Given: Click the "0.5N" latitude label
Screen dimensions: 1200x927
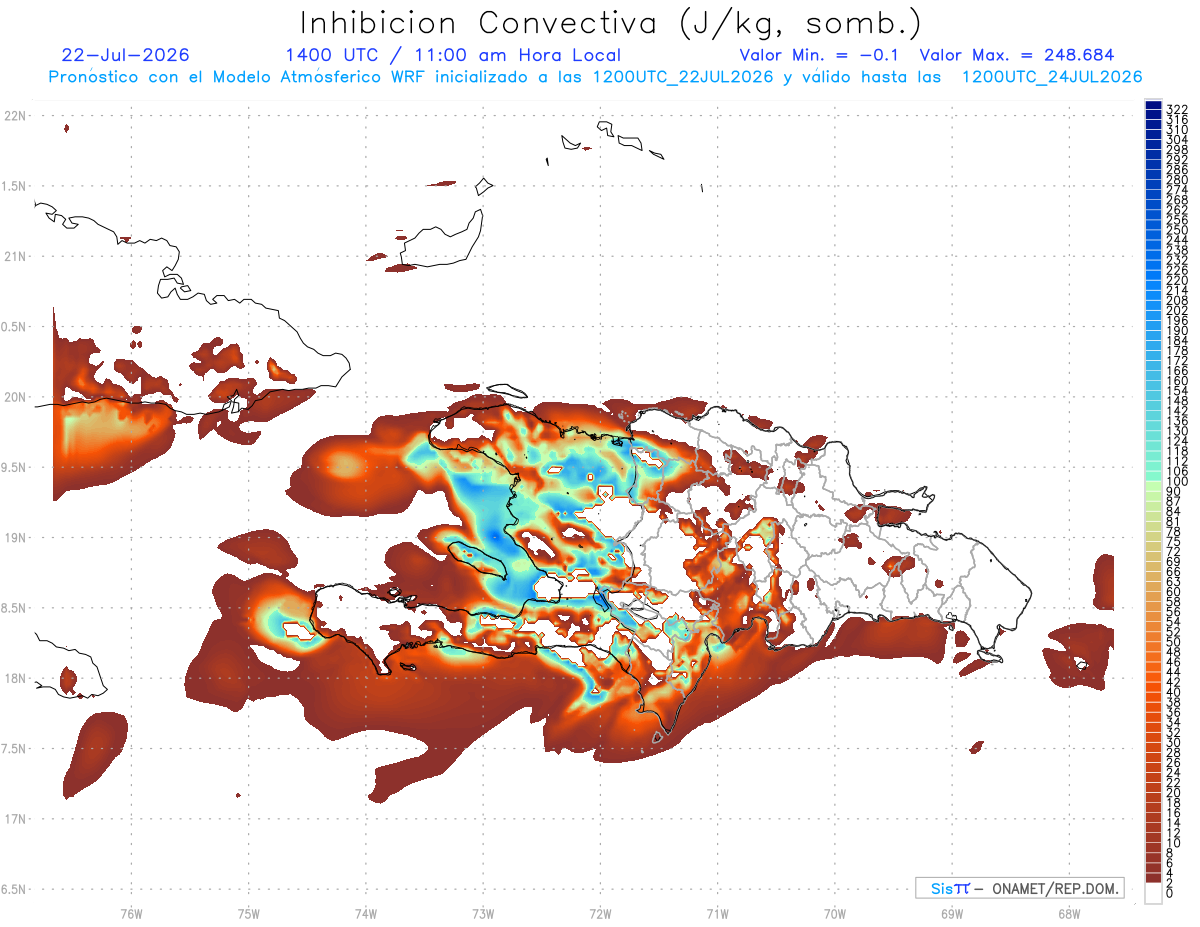Looking at the screenshot, I should 15,327.
